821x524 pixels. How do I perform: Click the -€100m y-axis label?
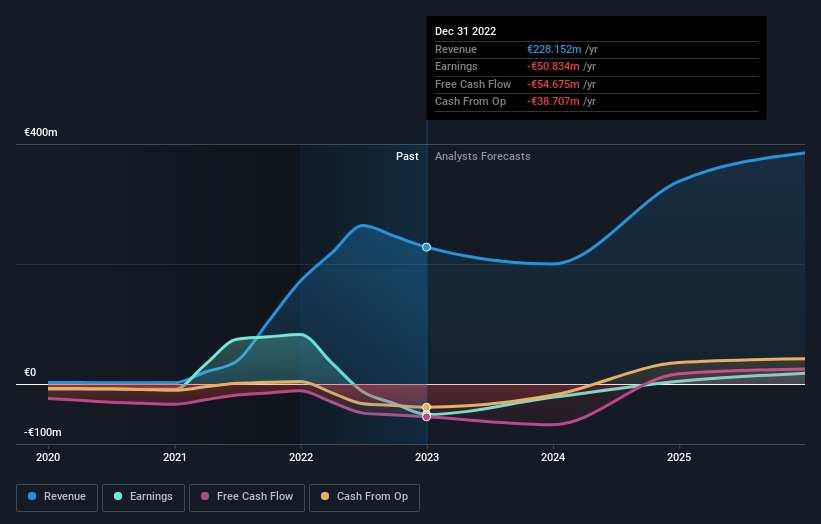pyautogui.click(x=42, y=432)
